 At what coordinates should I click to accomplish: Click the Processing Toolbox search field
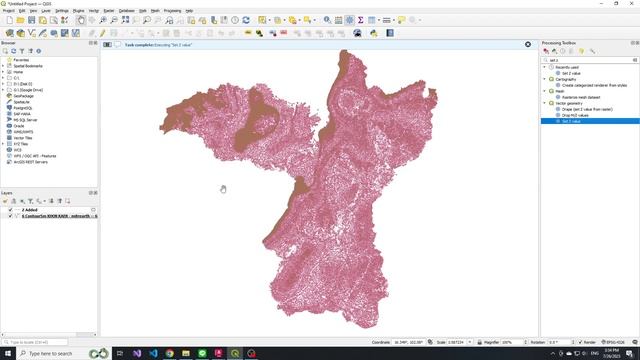[x=590, y=60]
